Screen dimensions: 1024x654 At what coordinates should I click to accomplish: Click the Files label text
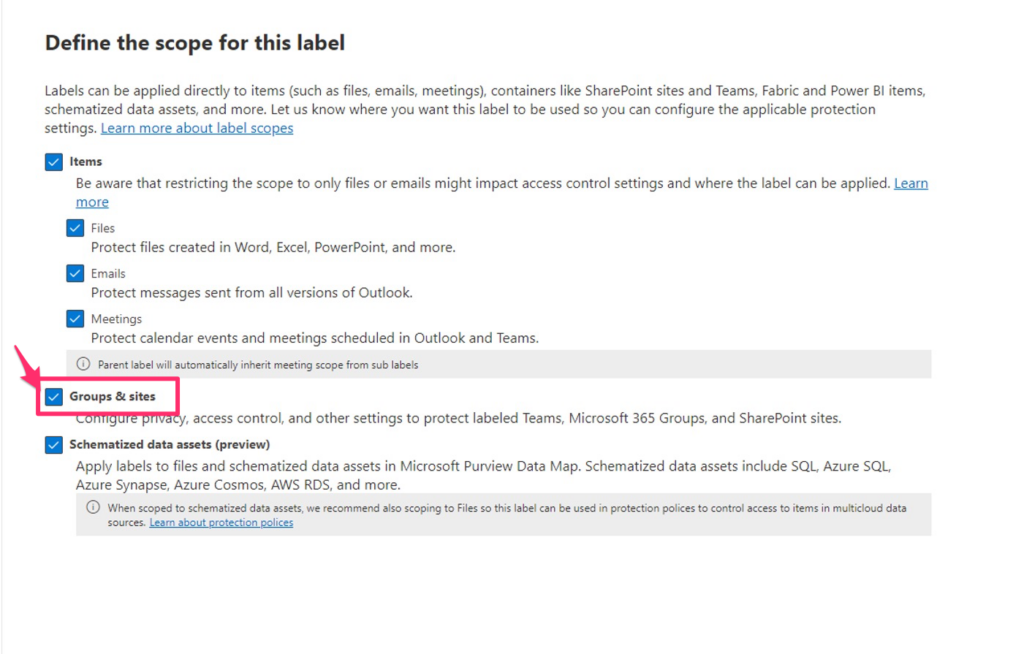[x=102, y=228]
